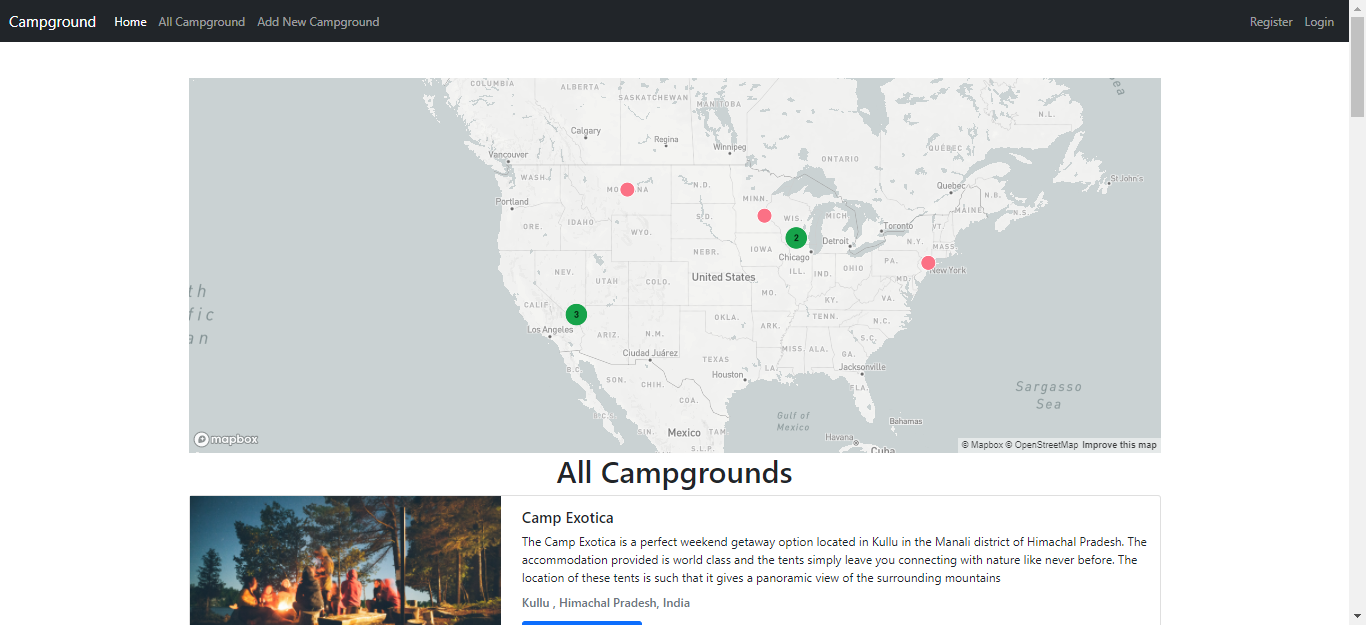Image resolution: width=1366 pixels, height=625 pixels.
Task: Click the Portland label on map
Action: (512, 201)
